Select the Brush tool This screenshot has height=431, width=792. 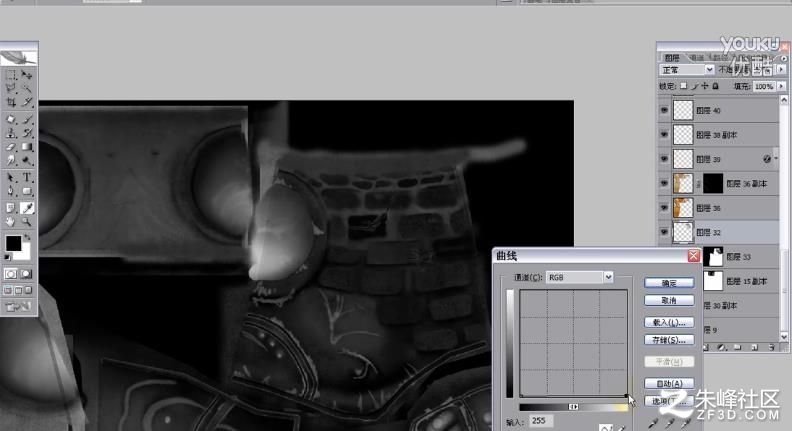point(27,119)
